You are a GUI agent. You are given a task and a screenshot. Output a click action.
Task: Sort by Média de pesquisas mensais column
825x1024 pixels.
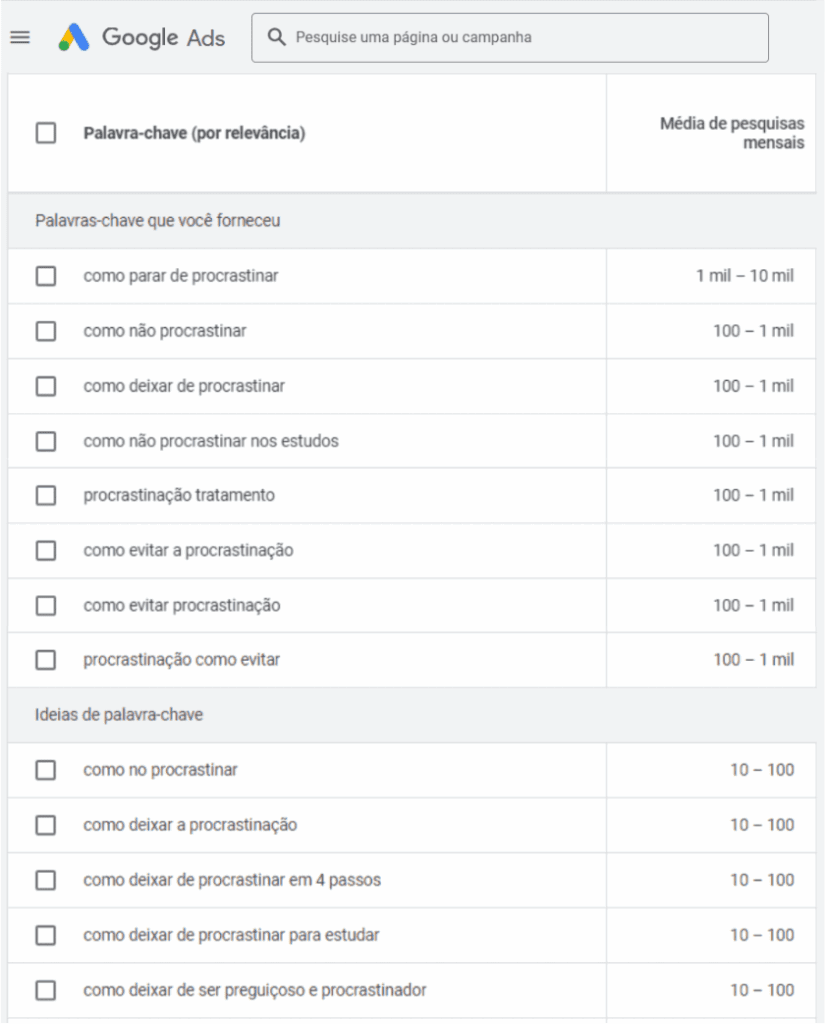point(732,133)
